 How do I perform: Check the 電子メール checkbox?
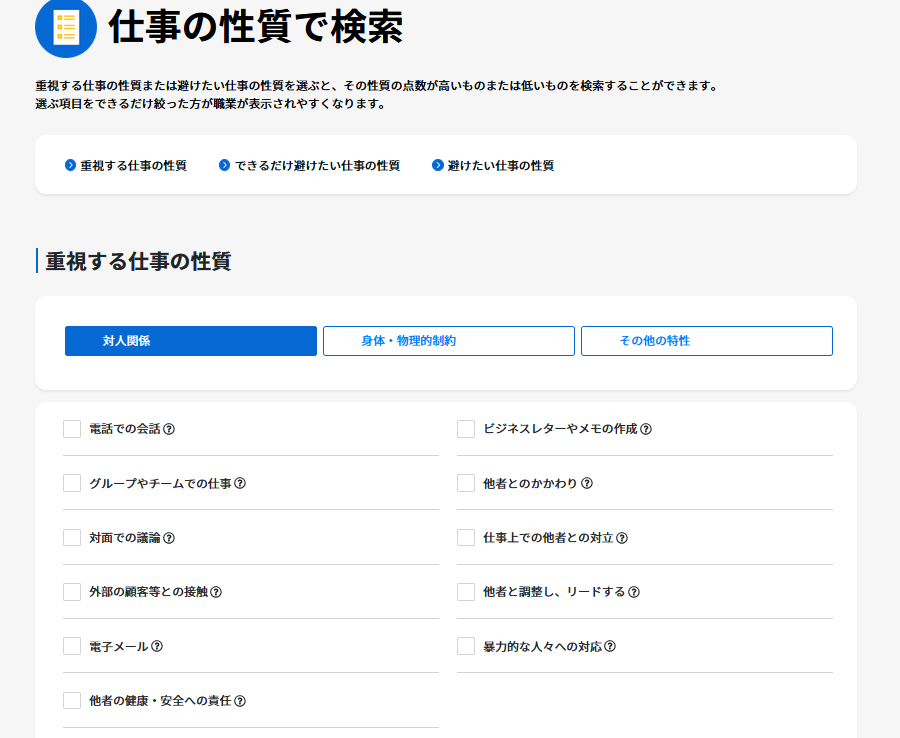point(72,646)
